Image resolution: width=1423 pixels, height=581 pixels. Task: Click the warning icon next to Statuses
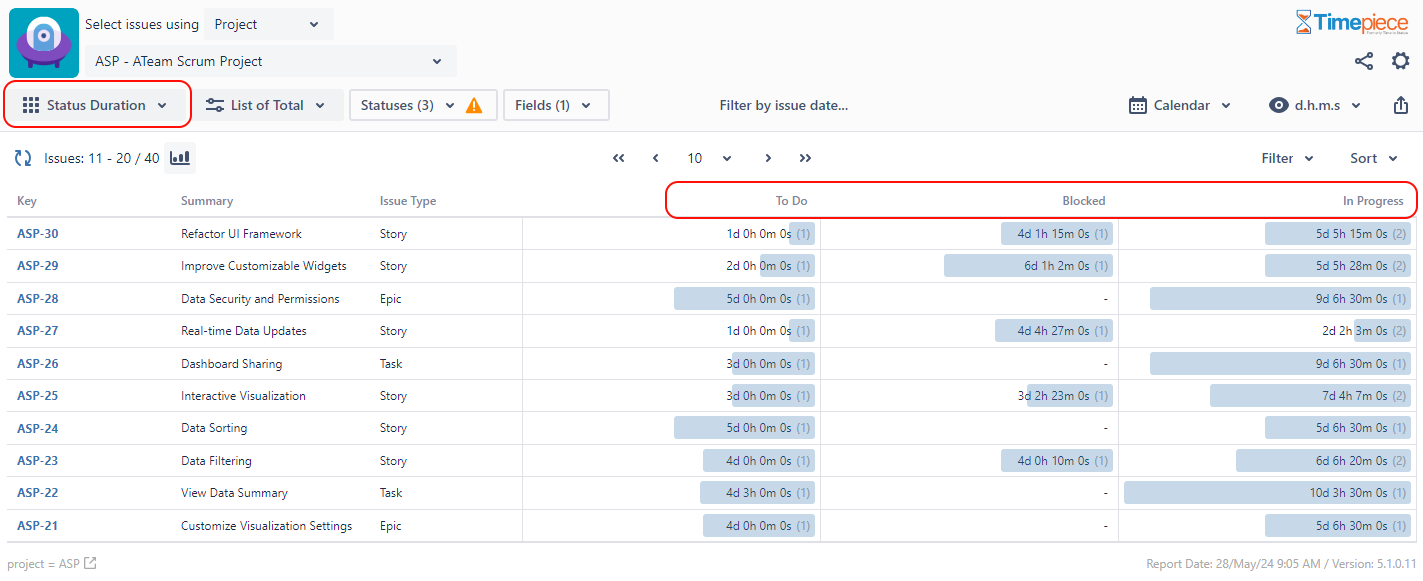[473, 104]
